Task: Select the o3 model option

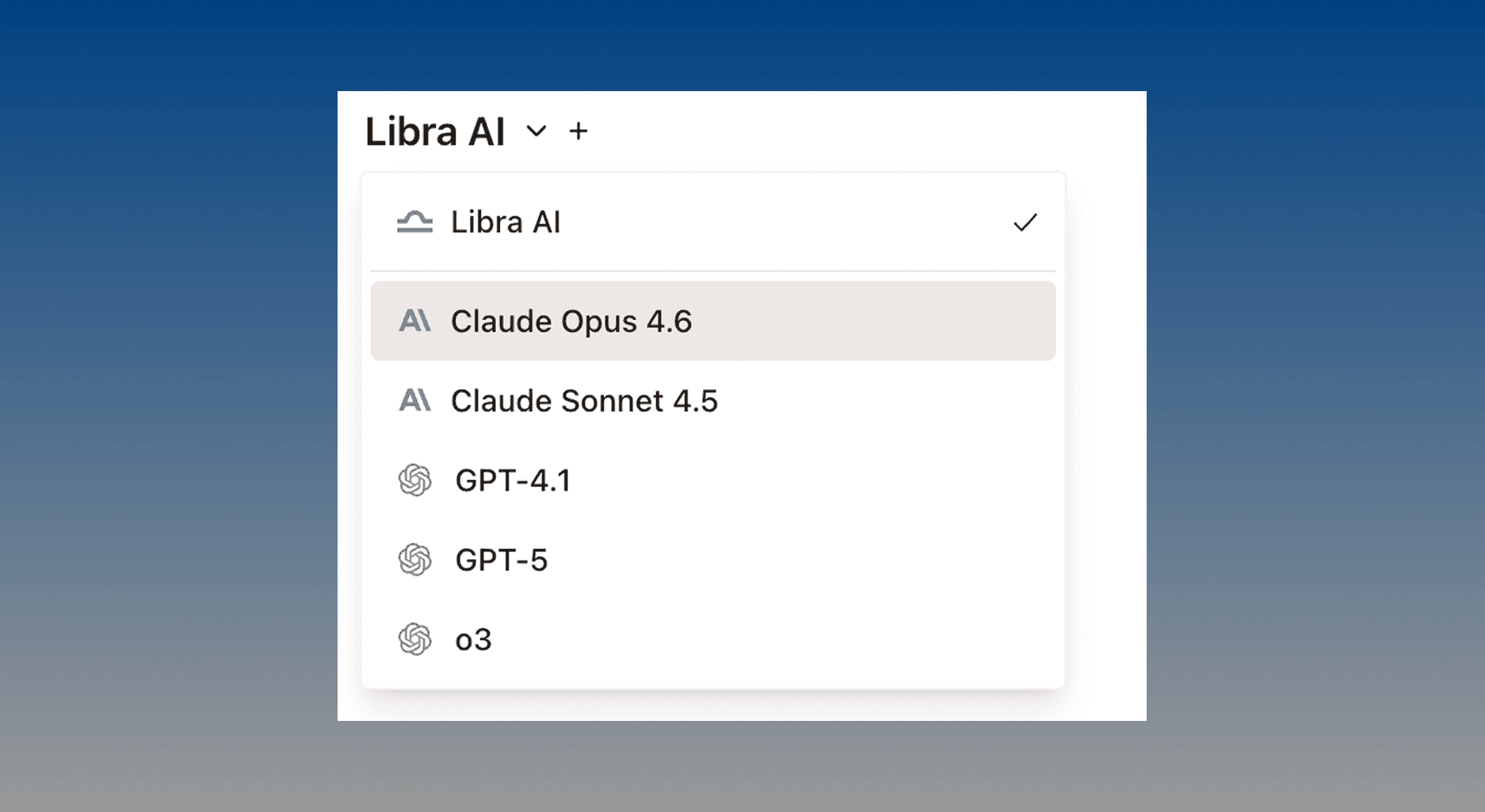Action: (x=473, y=640)
